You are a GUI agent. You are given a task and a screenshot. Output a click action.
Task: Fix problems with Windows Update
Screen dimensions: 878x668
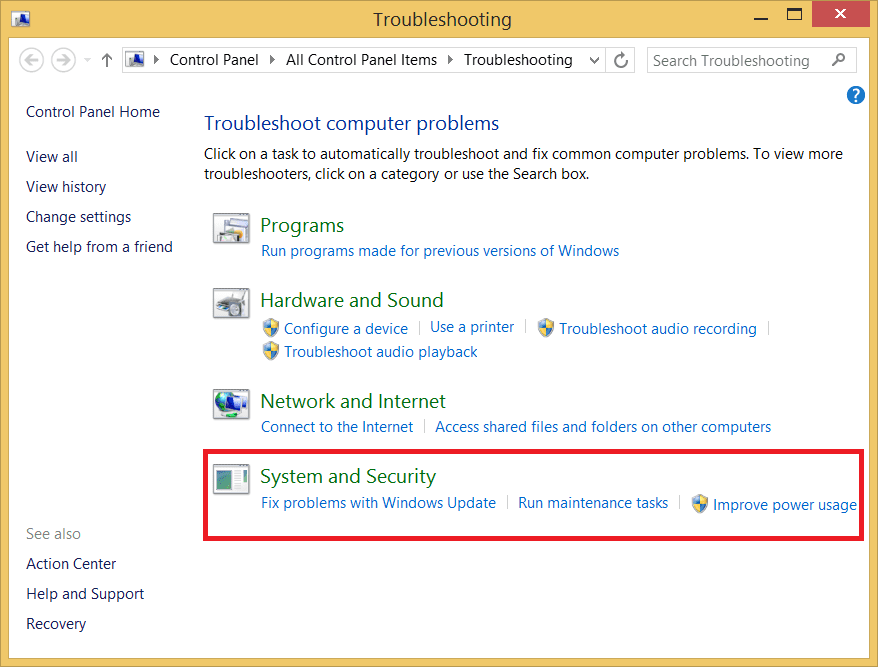pyautogui.click(x=379, y=503)
